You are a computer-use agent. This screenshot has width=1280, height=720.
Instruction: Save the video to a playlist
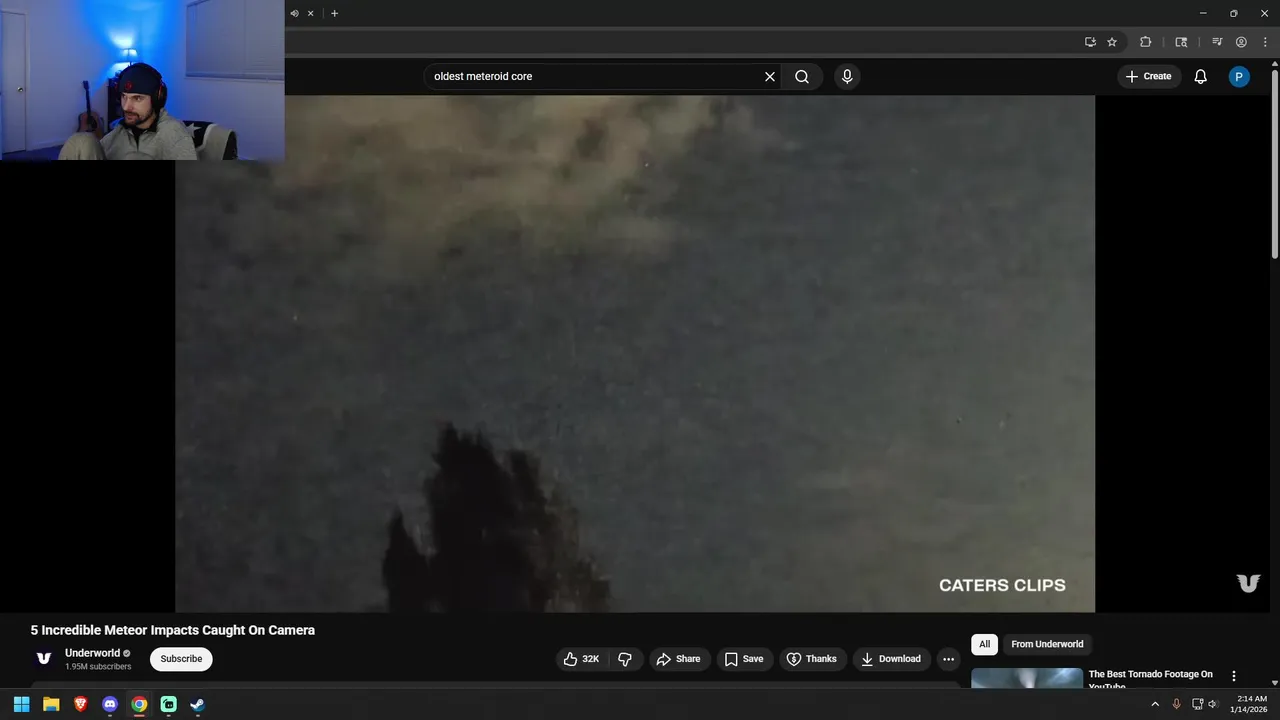(x=744, y=659)
